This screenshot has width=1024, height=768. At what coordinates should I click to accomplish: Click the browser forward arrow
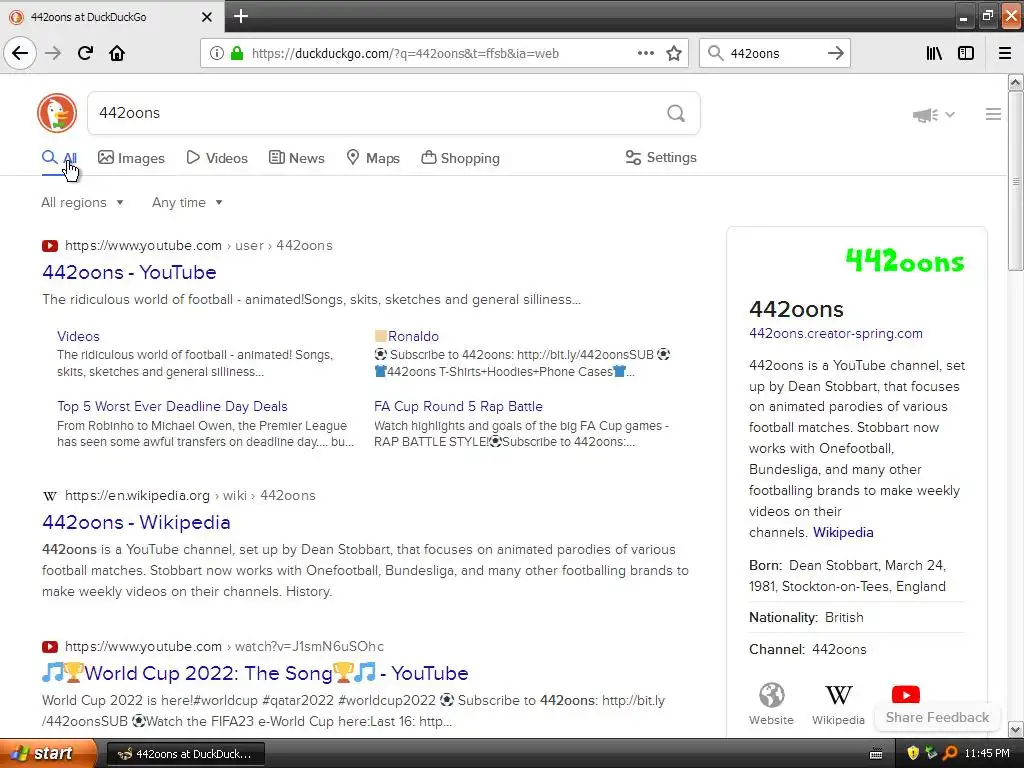53,53
